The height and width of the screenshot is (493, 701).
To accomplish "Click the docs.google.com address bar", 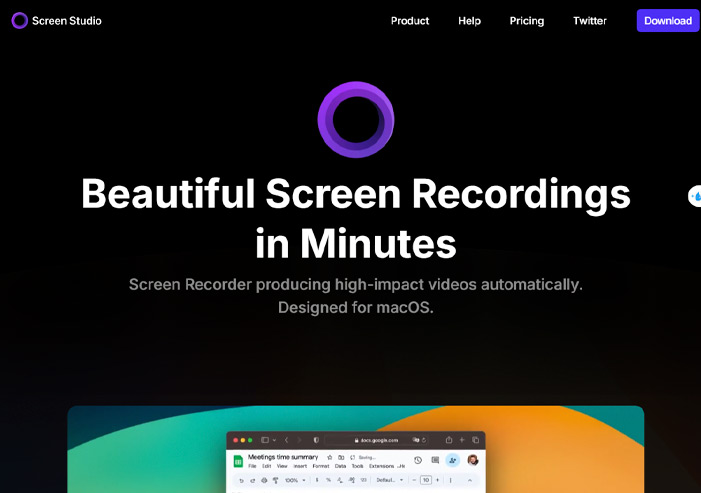I will tap(378, 440).
